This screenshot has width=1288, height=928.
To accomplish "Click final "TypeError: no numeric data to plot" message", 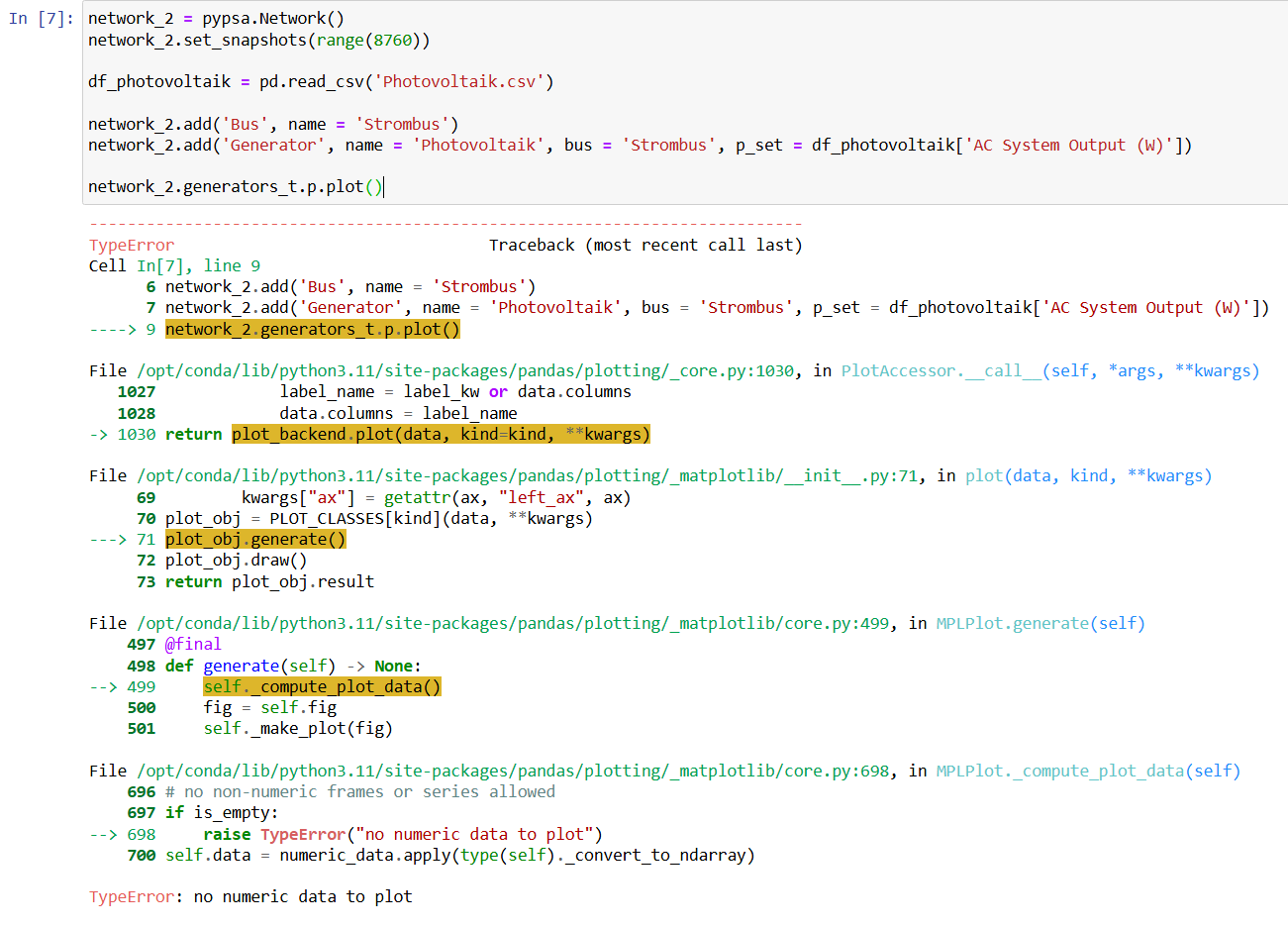I will (250, 897).
